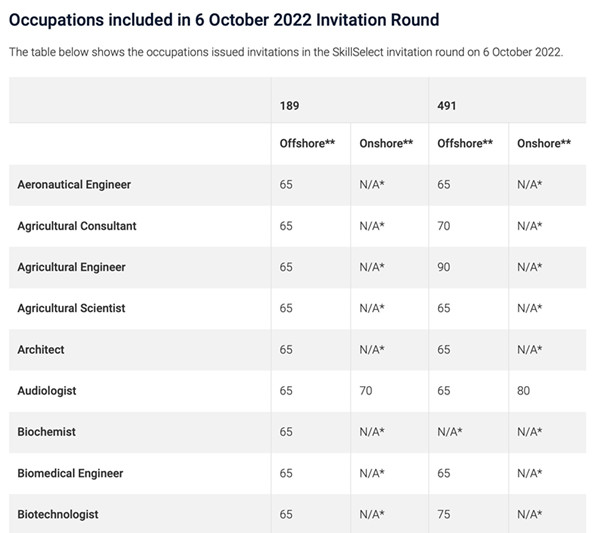This screenshot has width=600, height=533.
Task: Select the 189 column header
Action: coord(289,102)
